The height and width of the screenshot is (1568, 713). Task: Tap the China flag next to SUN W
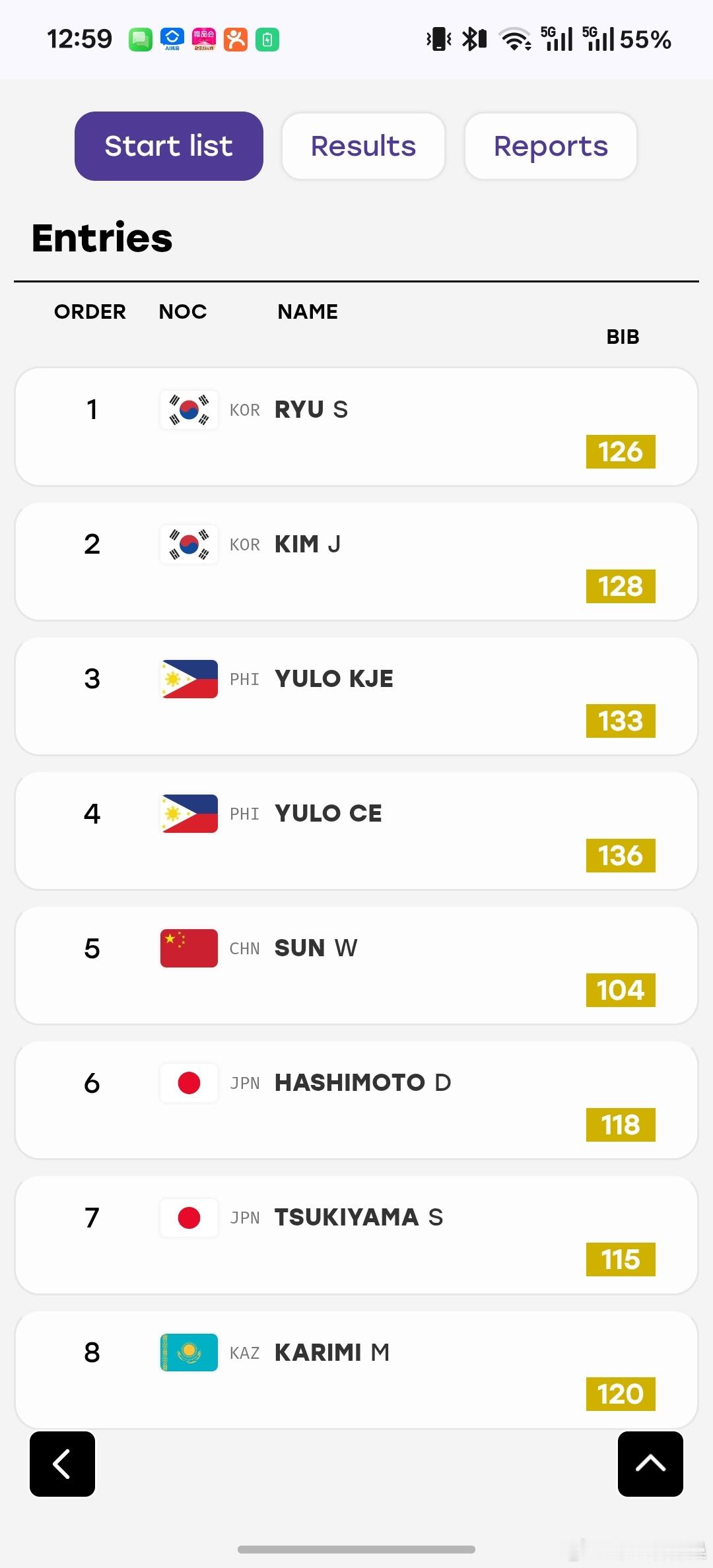click(x=189, y=948)
